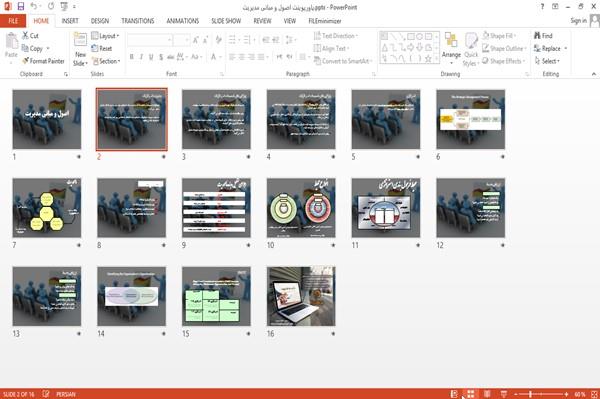Open the Layout dropdown

click(x=105, y=36)
